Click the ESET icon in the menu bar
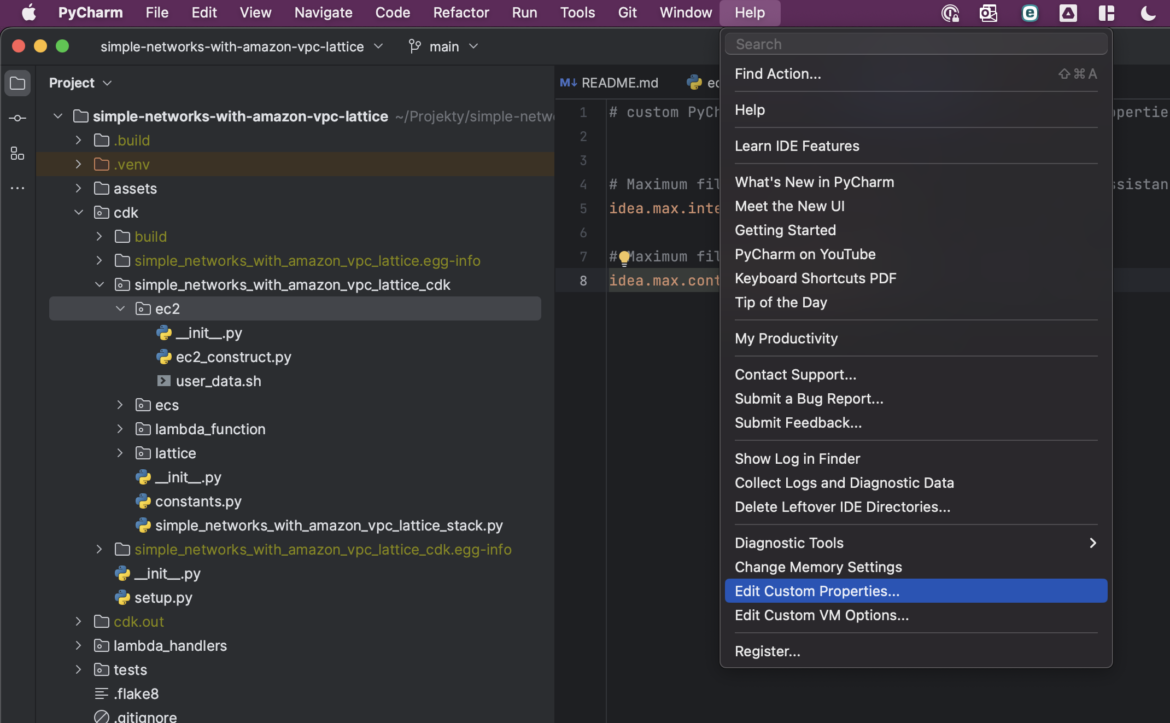 [x=1029, y=13]
